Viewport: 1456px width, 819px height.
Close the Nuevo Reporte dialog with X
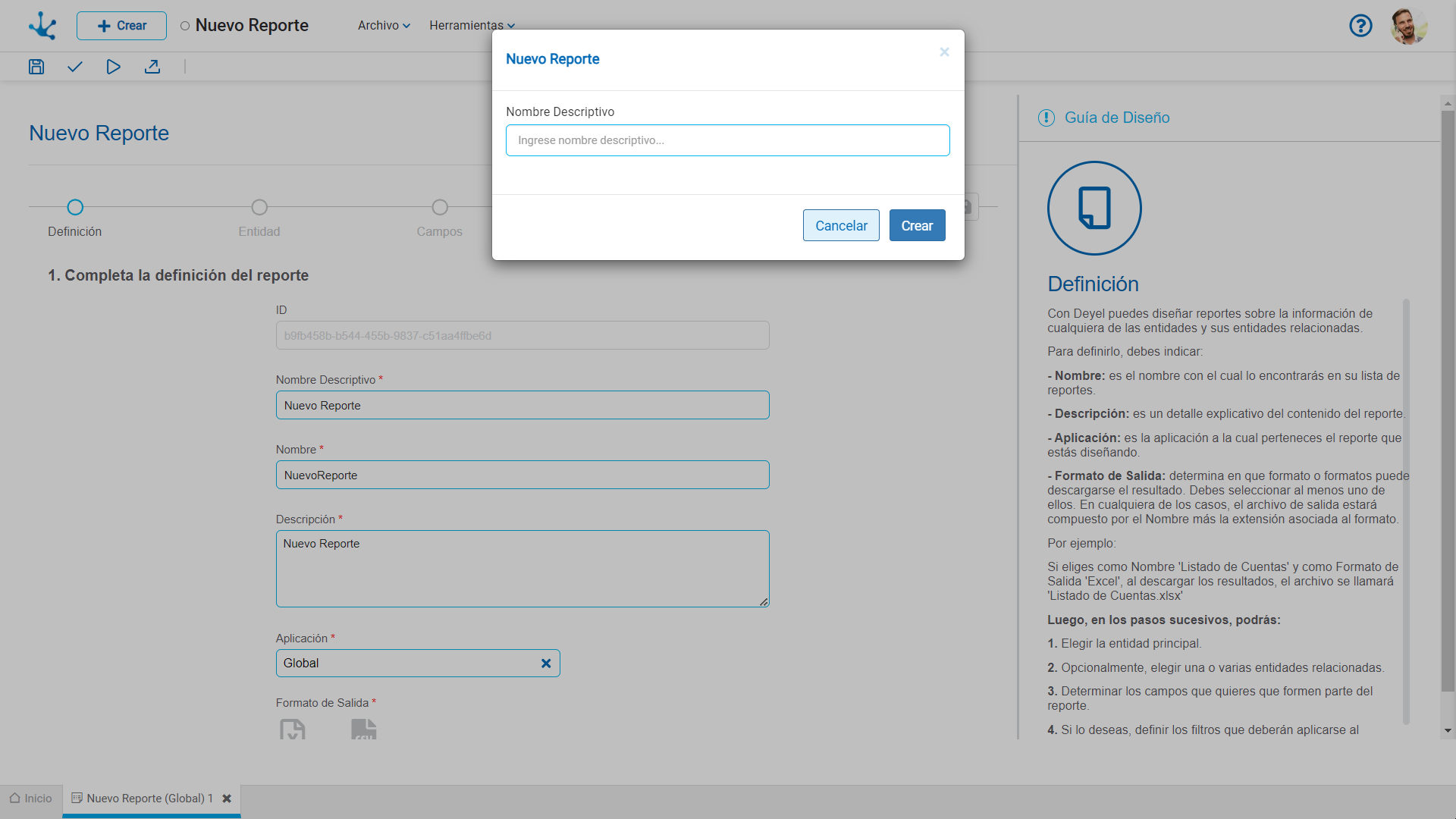point(944,52)
